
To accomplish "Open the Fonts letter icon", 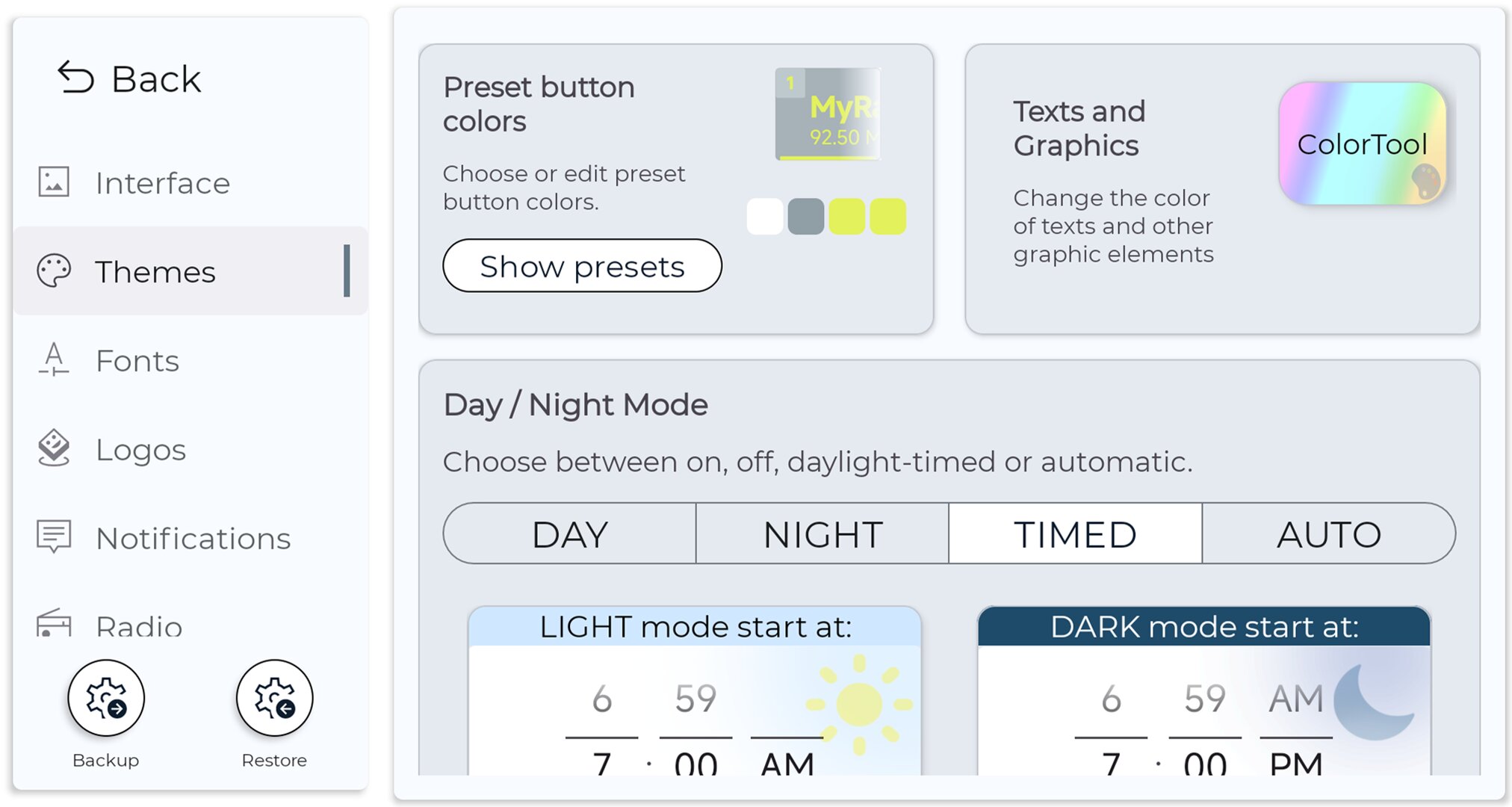I will (54, 359).
